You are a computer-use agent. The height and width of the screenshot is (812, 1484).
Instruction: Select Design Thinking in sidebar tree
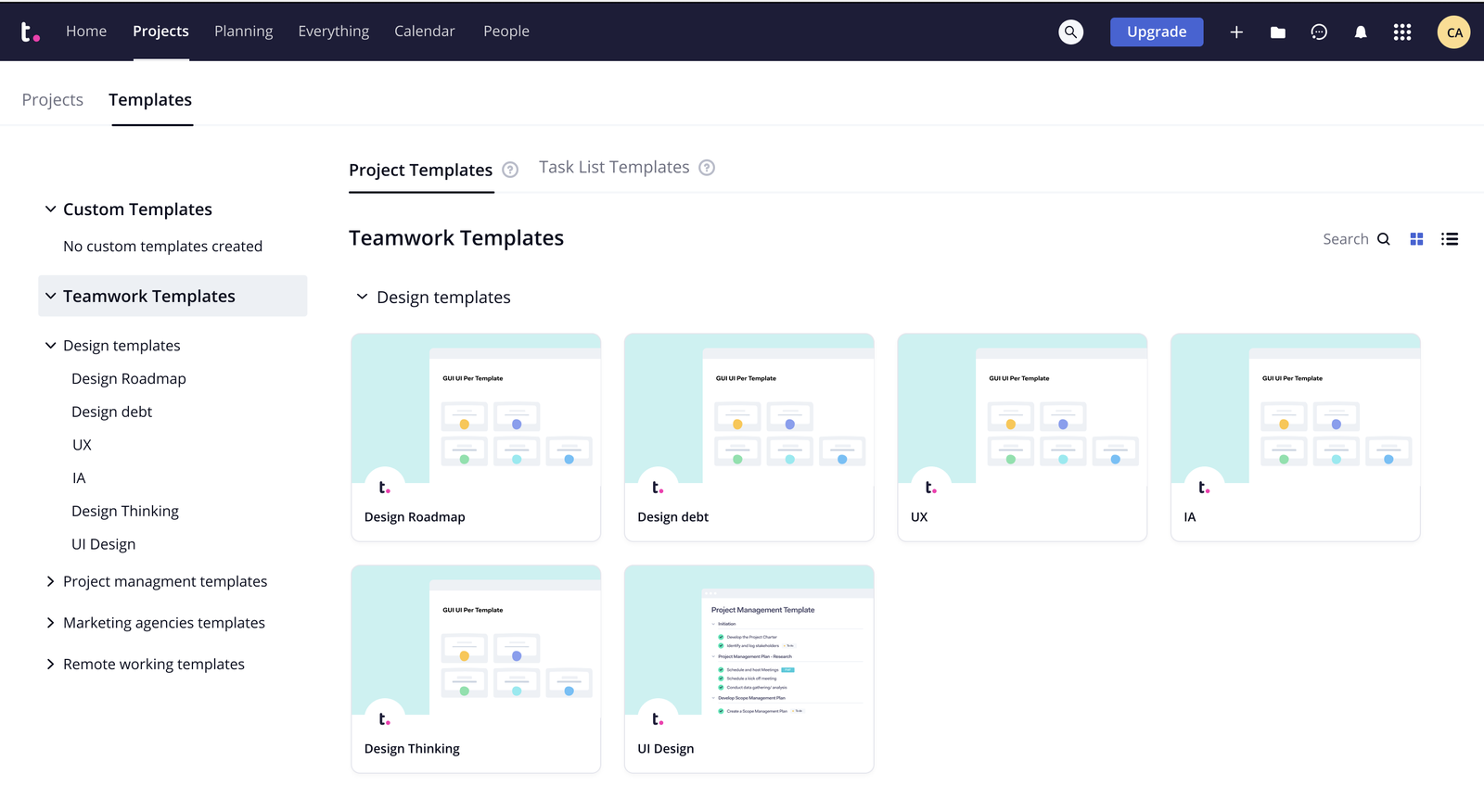coord(125,512)
